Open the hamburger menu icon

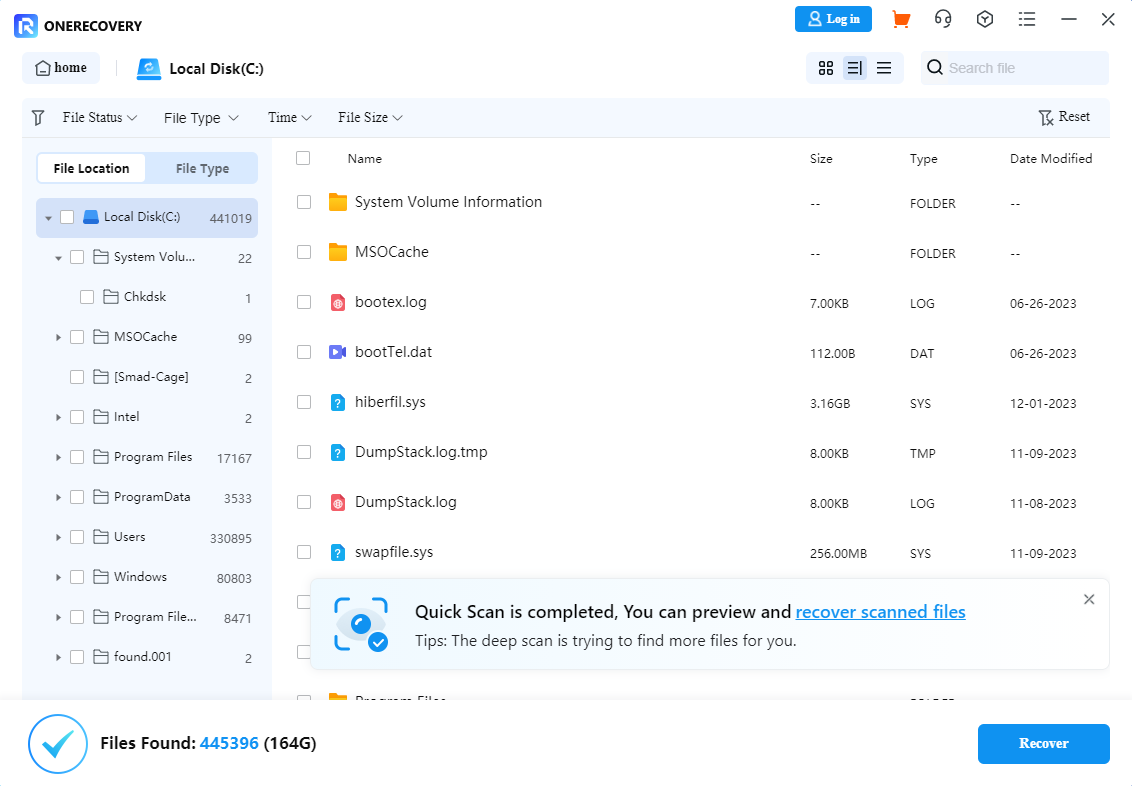(1027, 19)
